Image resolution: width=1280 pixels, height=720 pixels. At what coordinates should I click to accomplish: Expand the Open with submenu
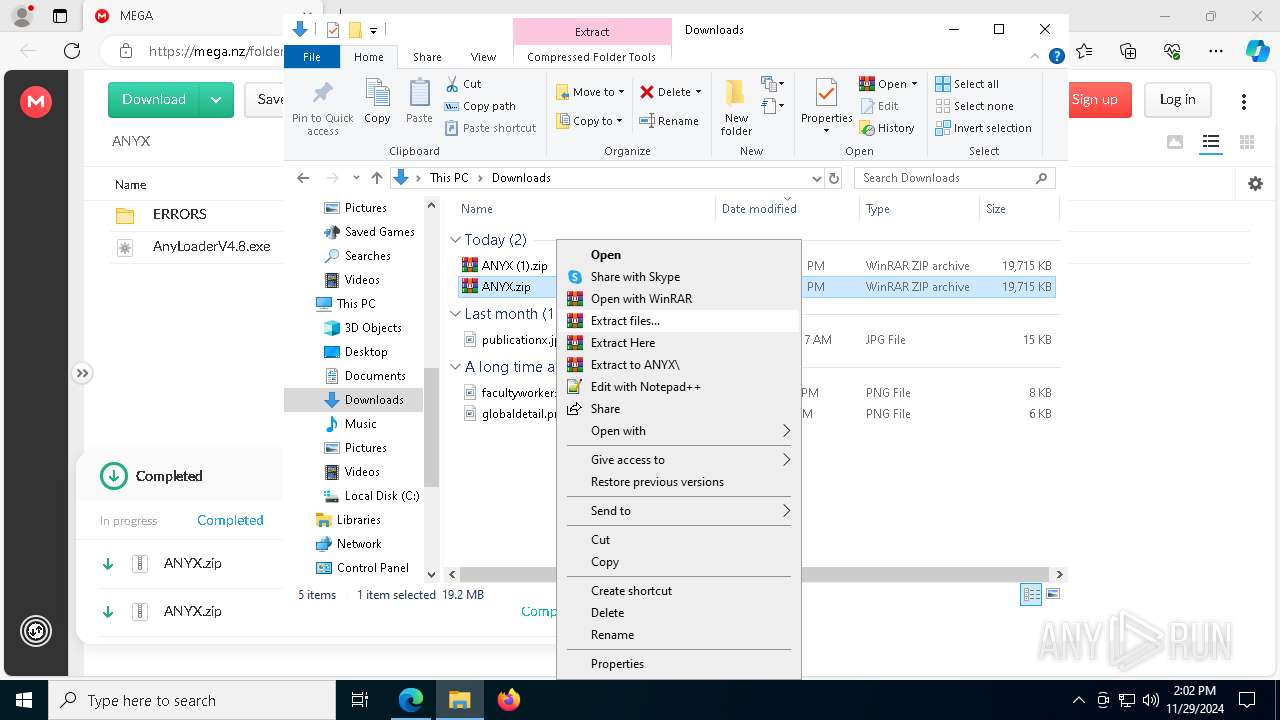(x=678, y=431)
